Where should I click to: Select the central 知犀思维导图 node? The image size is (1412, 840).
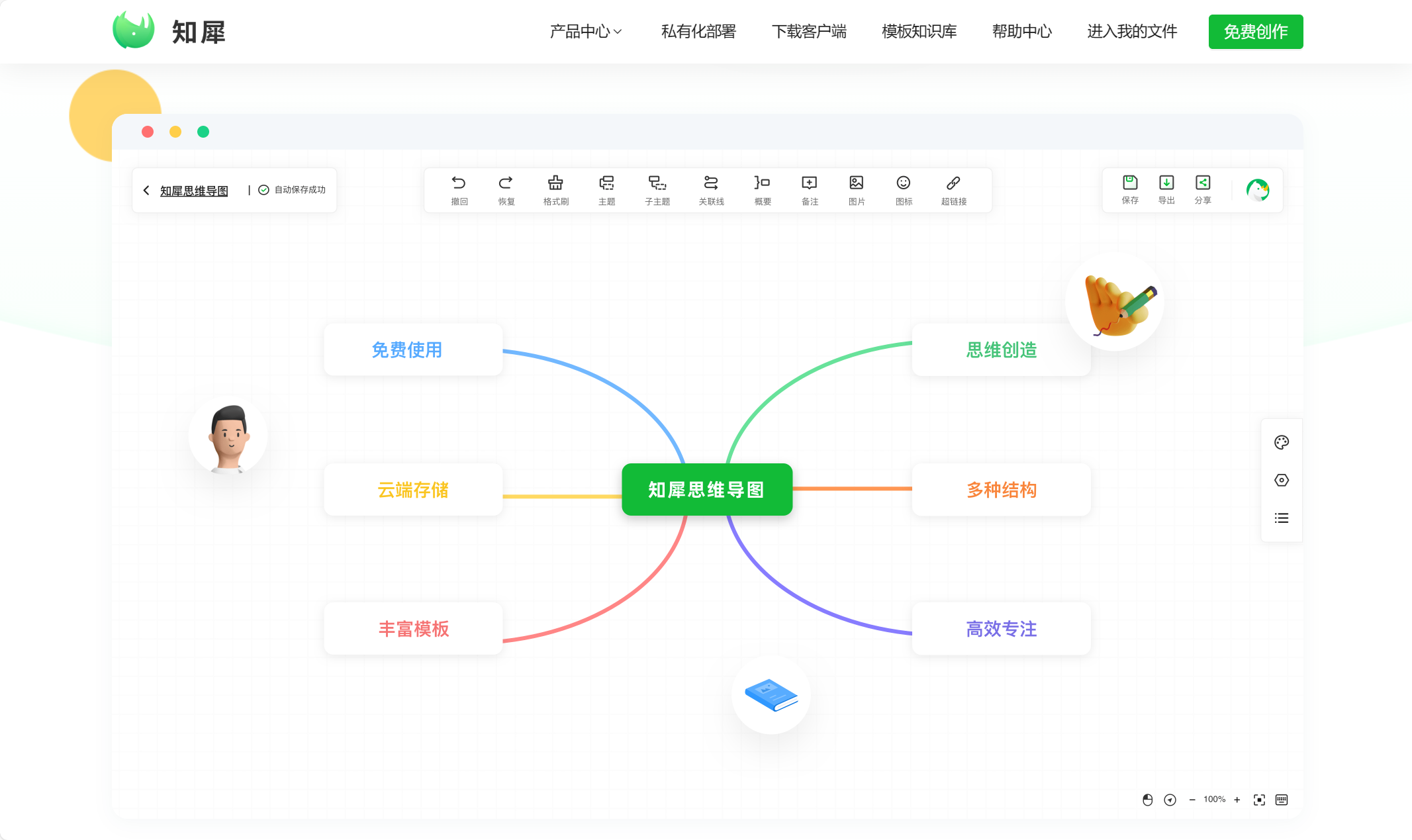707,489
